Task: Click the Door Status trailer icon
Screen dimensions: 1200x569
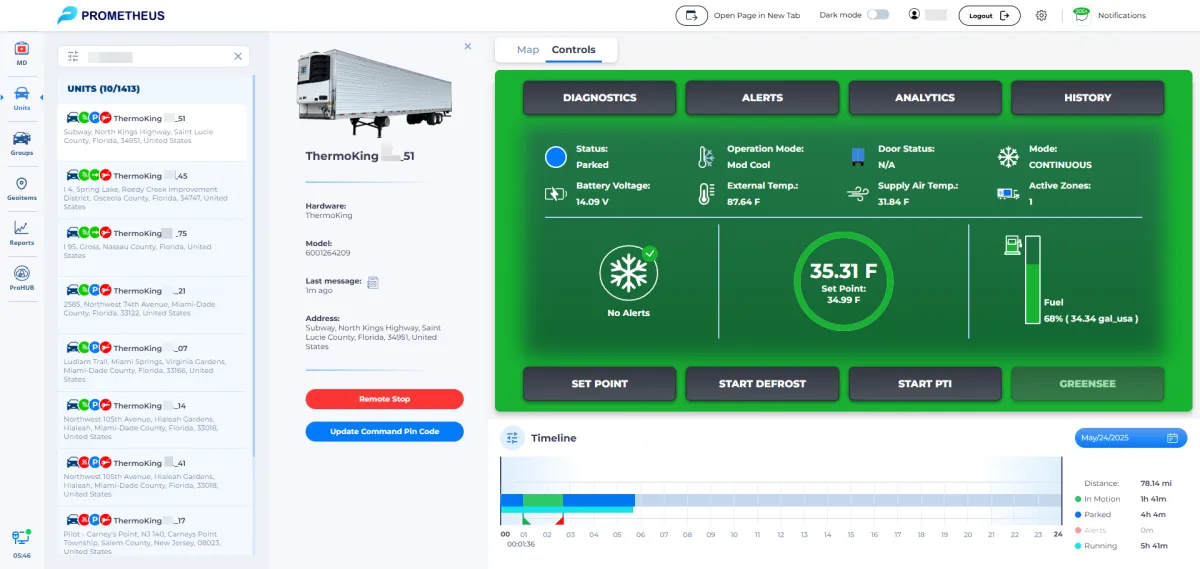Action: (857, 157)
